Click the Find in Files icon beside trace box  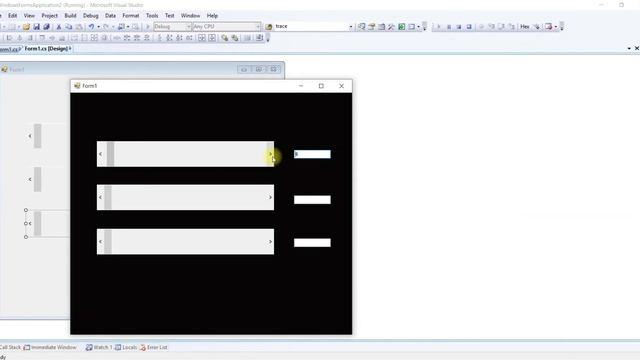click(269, 27)
